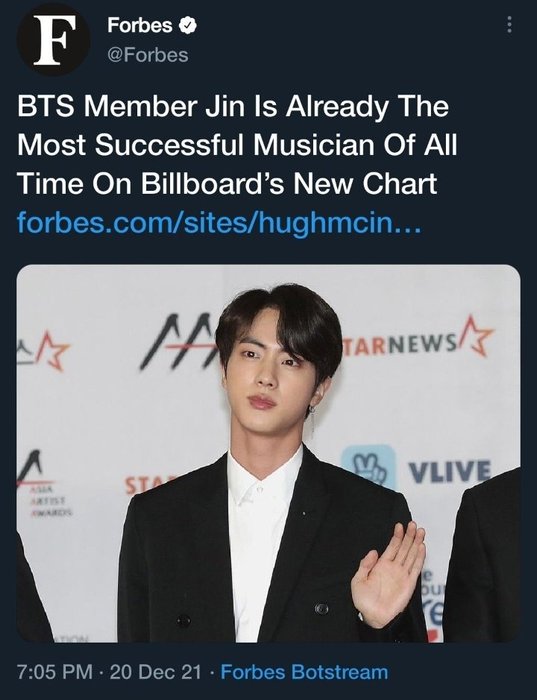This screenshot has height=700, width=537.
Task: Click the word "Billboard's" in the tweet
Action: click(212, 183)
